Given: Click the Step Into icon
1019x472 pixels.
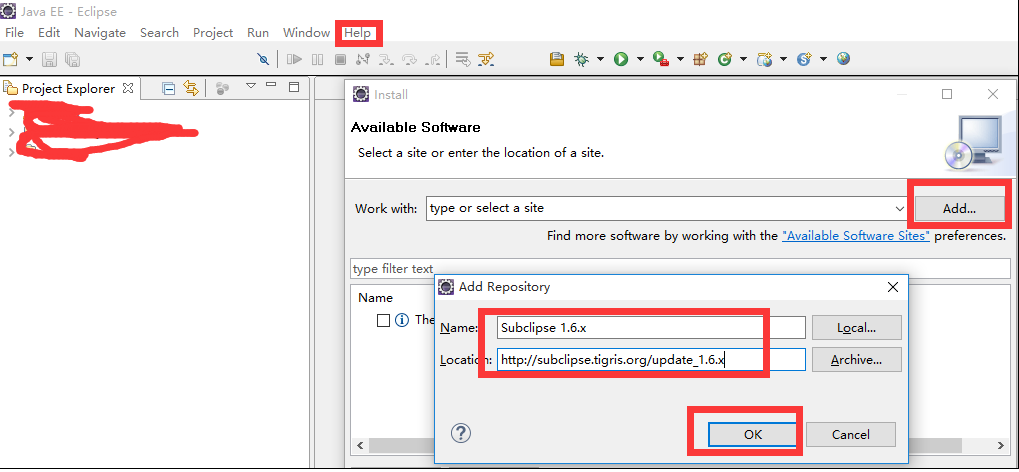Looking at the screenshot, I should pyautogui.click(x=386, y=60).
